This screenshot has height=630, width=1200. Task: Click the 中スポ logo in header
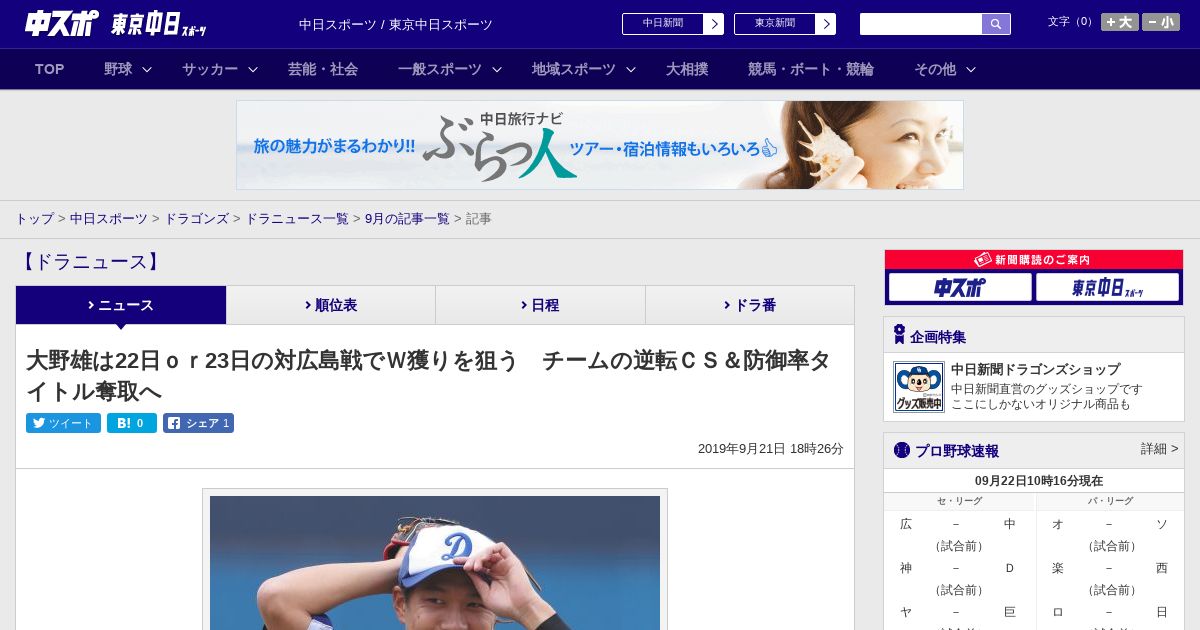62,23
